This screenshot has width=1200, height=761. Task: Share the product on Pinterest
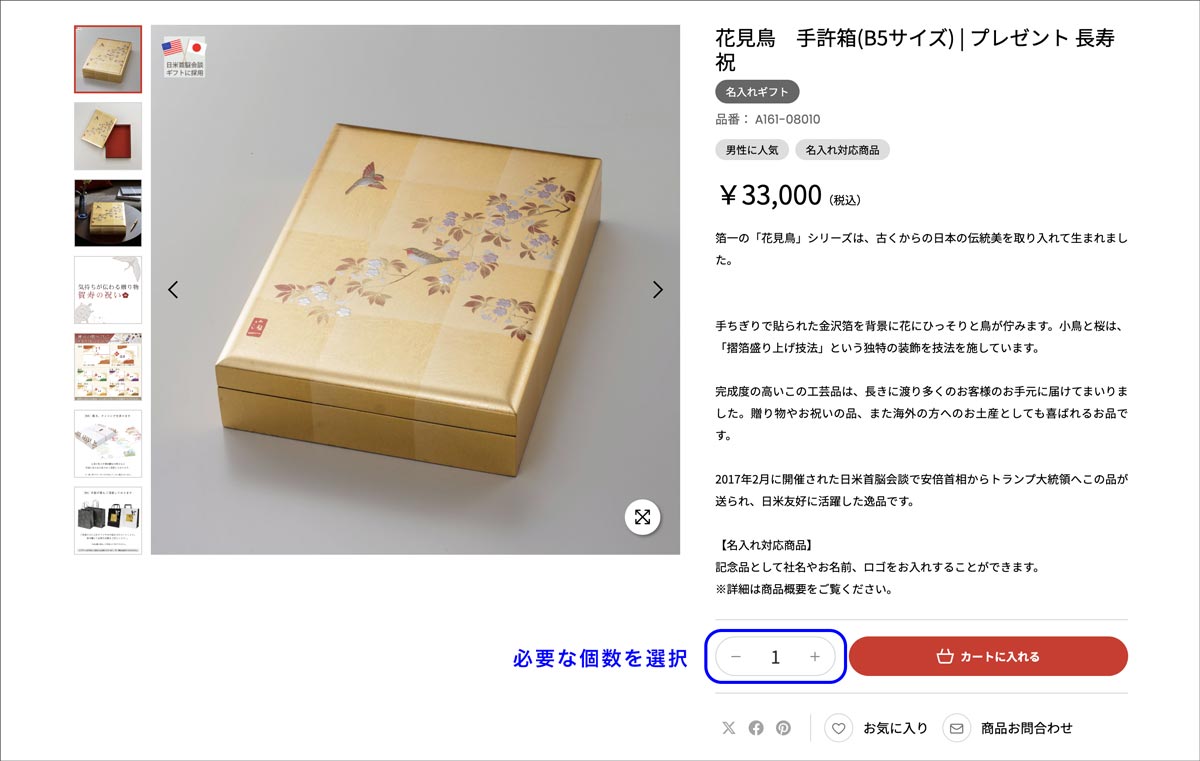tap(783, 728)
